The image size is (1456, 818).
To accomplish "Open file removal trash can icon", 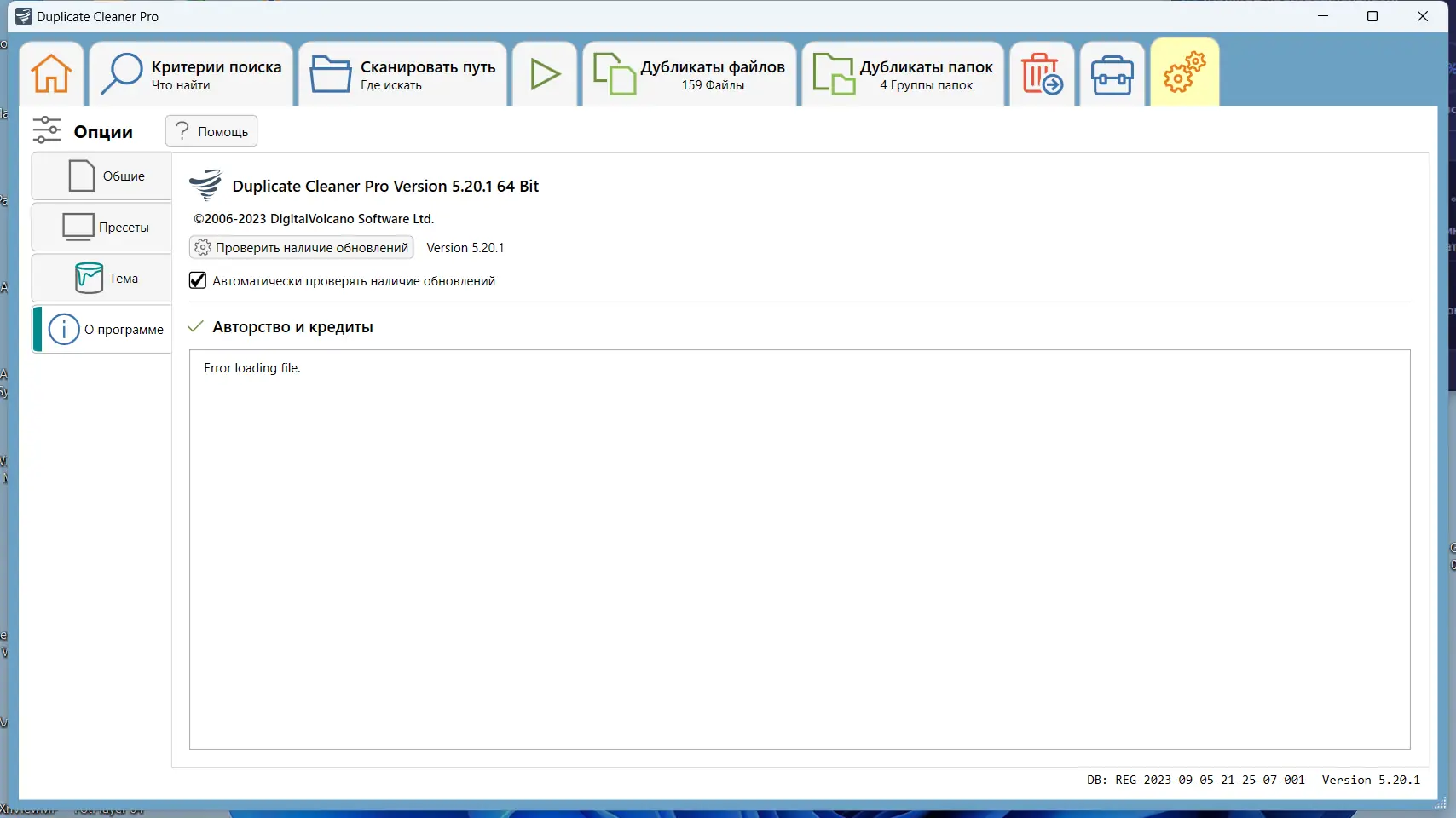I will [1042, 73].
